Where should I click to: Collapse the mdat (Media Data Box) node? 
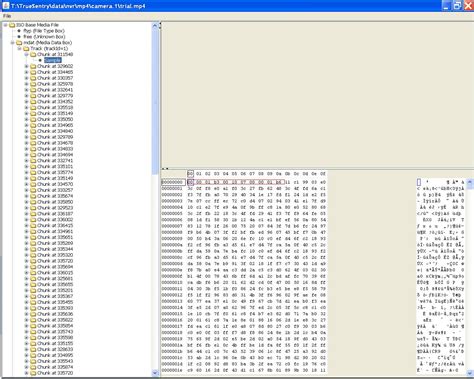pos(12,43)
